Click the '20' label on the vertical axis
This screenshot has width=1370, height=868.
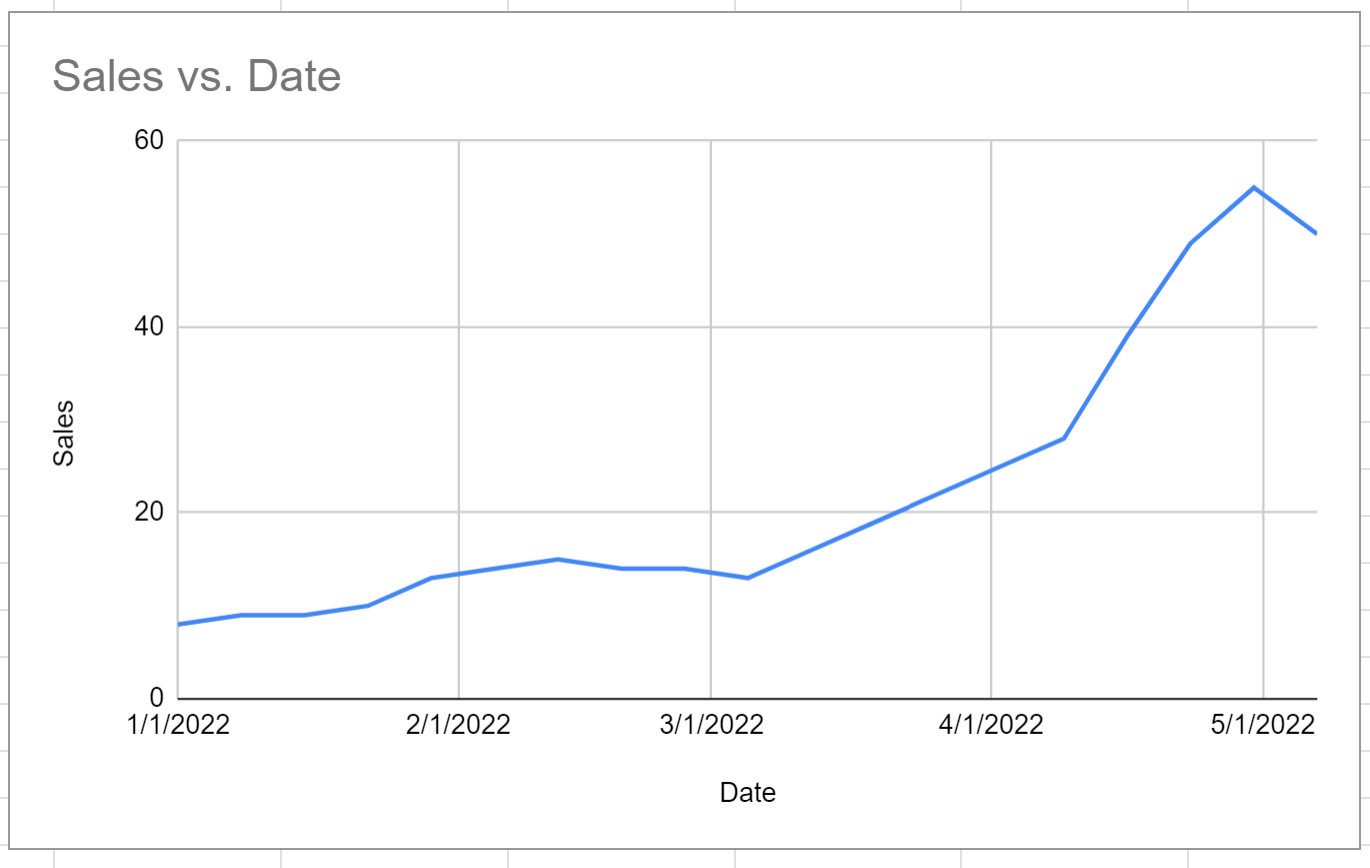point(149,513)
